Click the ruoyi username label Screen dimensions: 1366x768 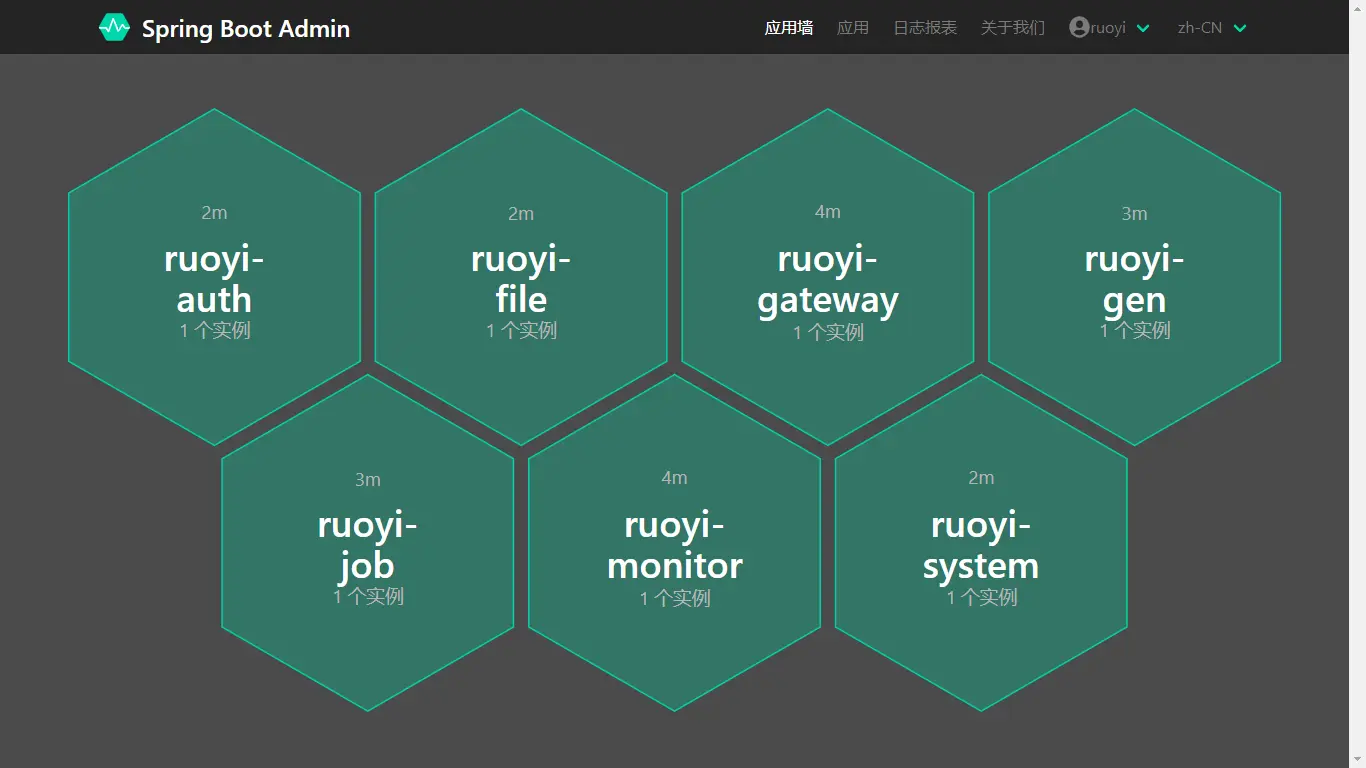coord(1108,28)
